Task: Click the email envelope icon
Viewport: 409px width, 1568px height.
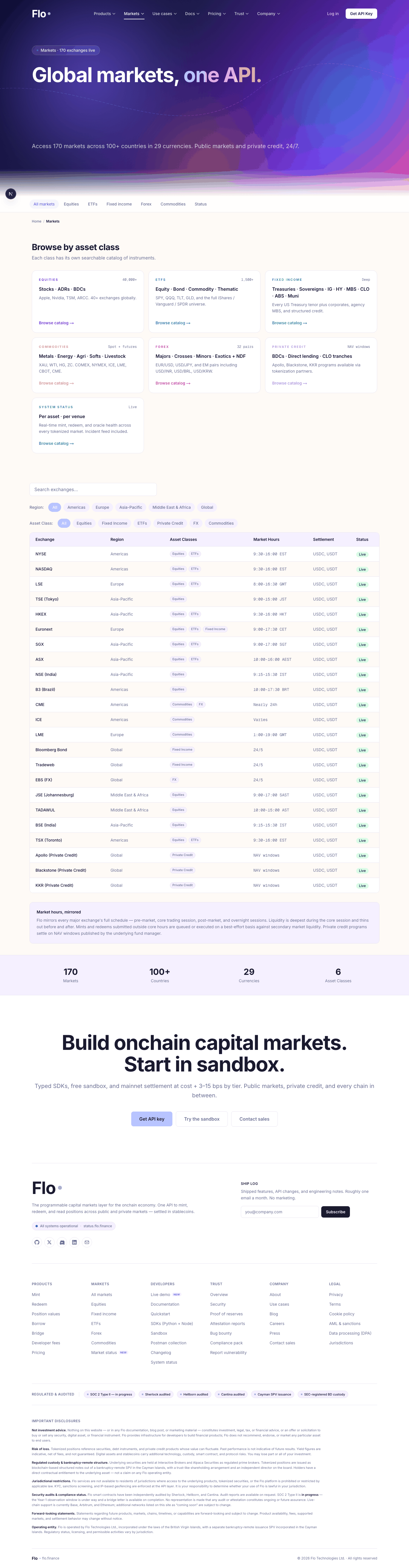Action: pyautogui.click(x=87, y=1242)
